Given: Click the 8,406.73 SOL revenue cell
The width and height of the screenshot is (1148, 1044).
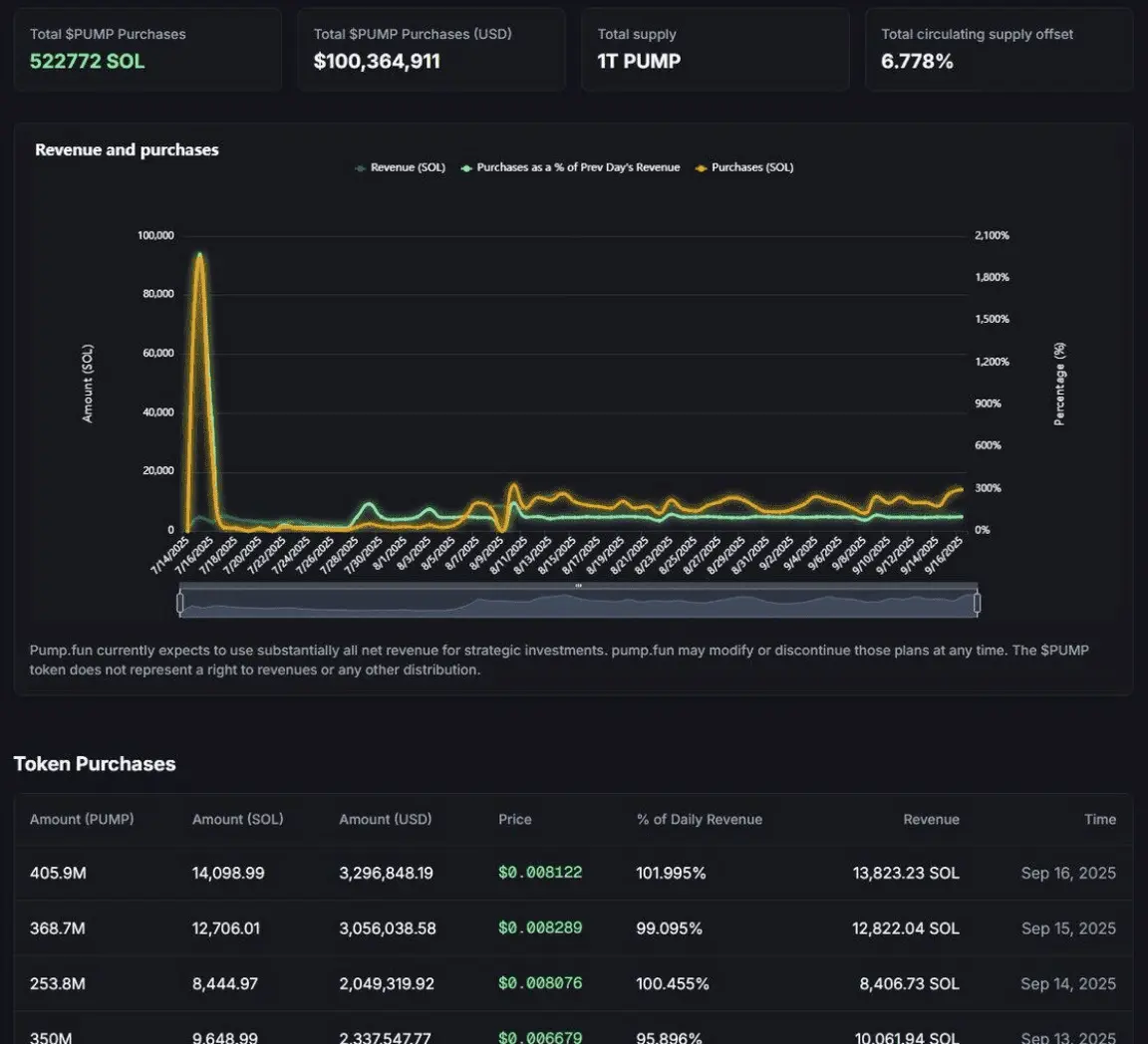Looking at the screenshot, I should 909,983.
